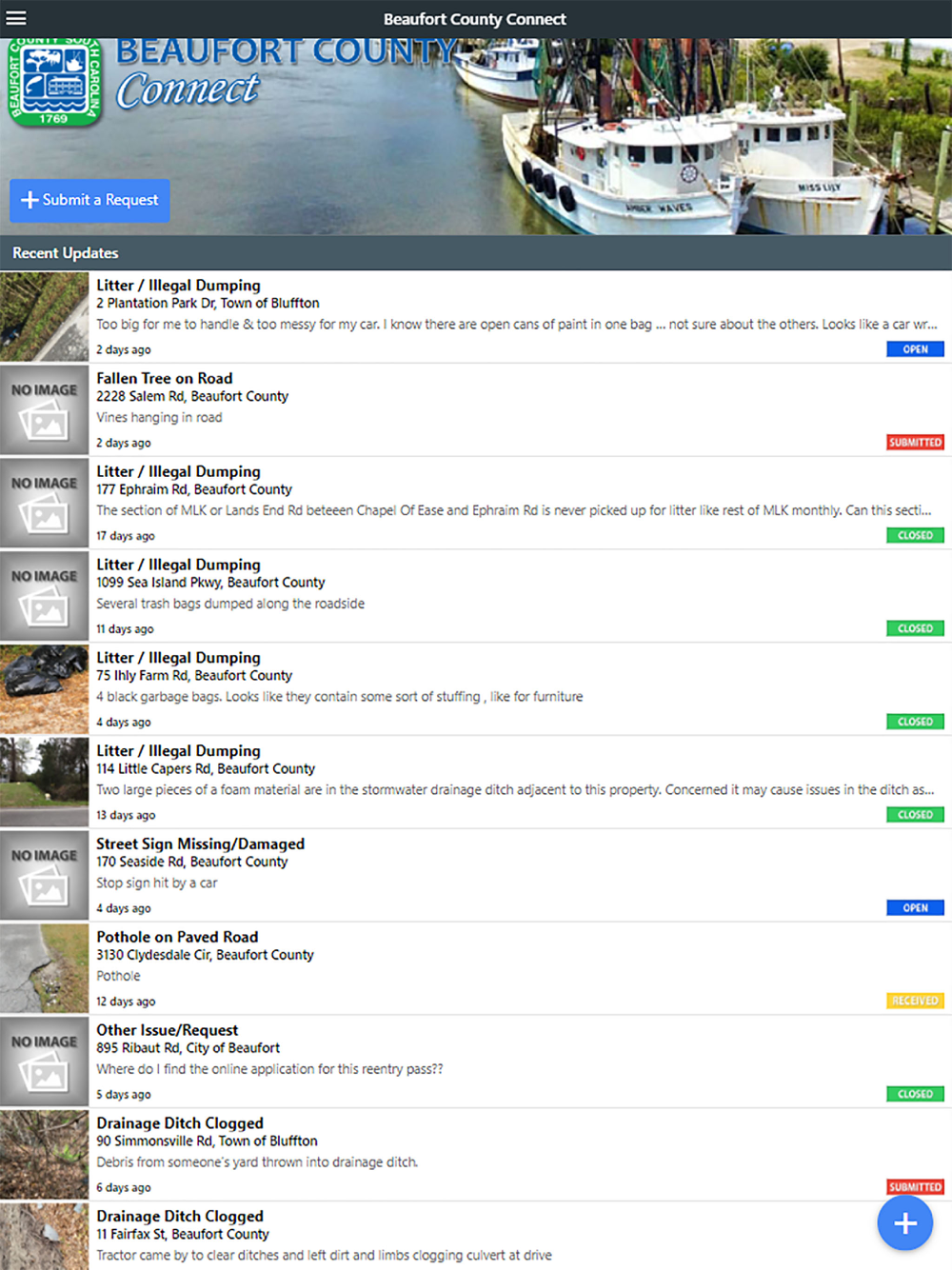Click SUBMITTED badge on 90 Simmonsville Rd
This screenshot has height=1270, width=952.
(x=915, y=1187)
